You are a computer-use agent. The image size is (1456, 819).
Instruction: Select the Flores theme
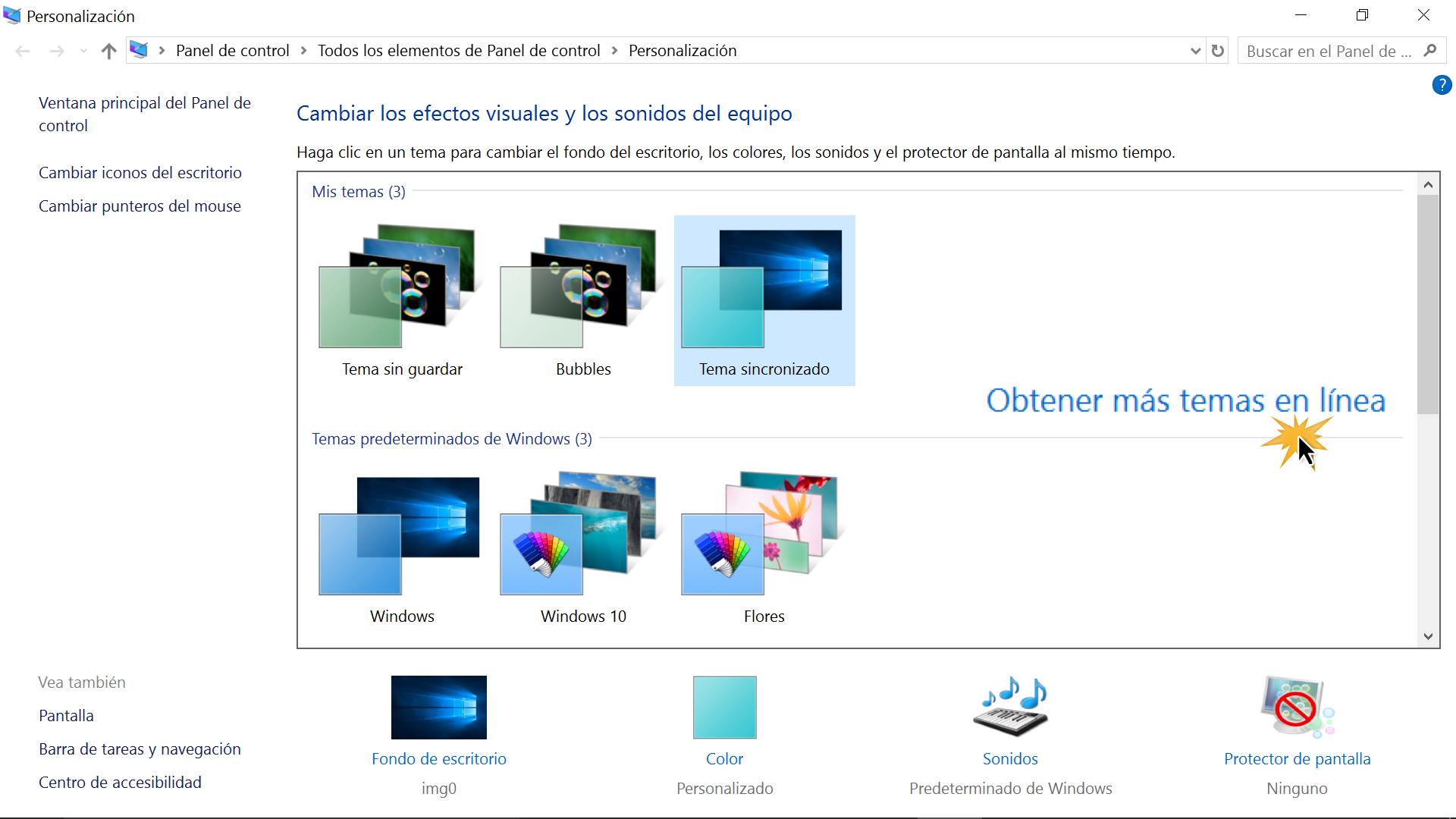[x=764, y=548]
